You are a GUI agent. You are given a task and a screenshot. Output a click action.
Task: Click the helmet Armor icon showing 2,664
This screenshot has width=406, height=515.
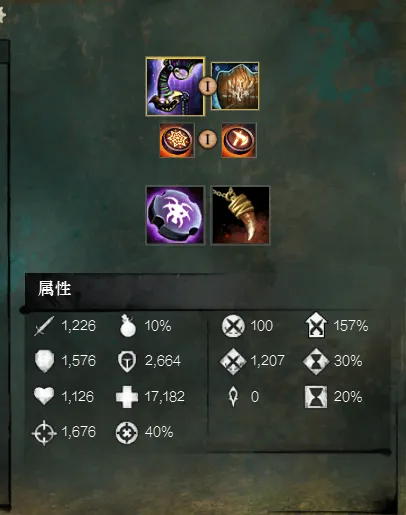pyautogui.click(x=127, y=362)
